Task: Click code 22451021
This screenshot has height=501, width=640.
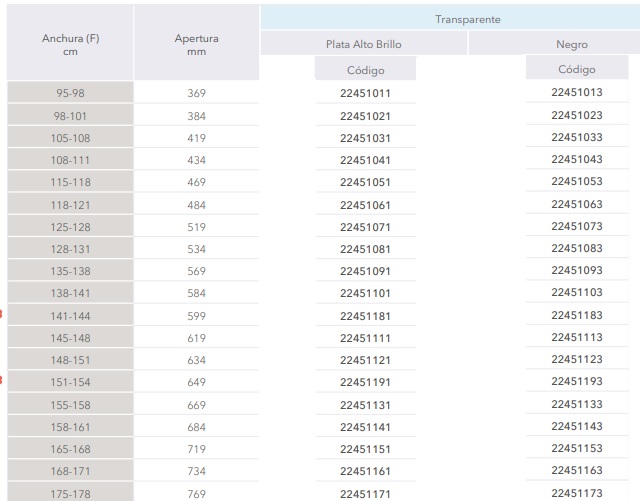Action: pos(365,116)
